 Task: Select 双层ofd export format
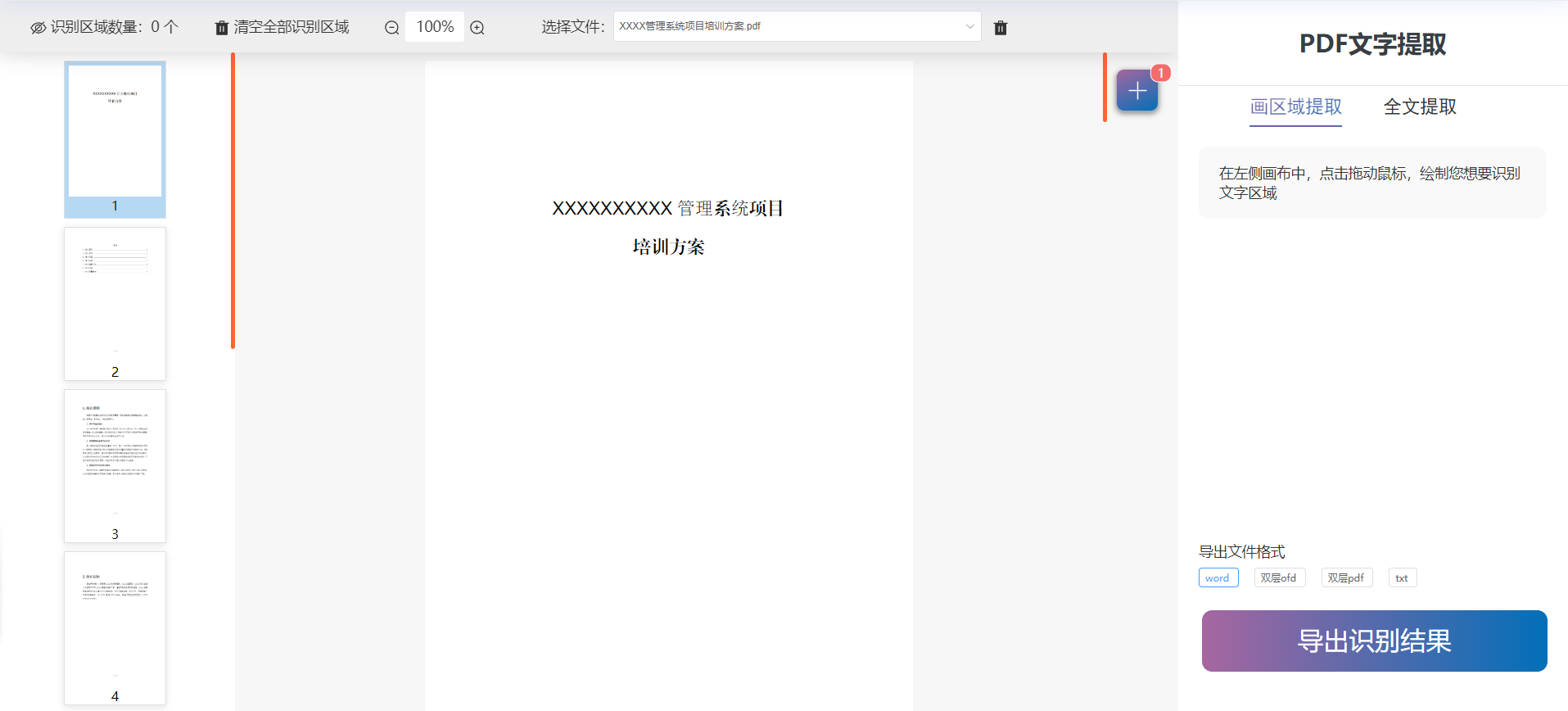click(x=1279, y=578)
